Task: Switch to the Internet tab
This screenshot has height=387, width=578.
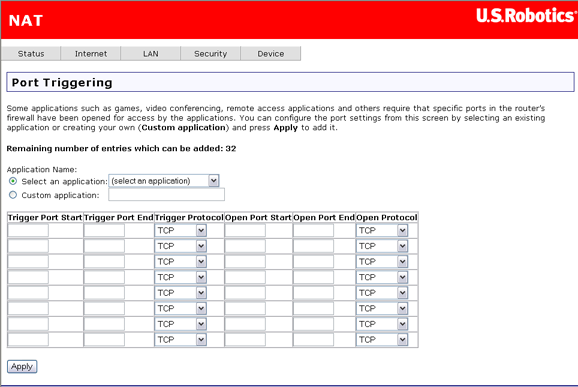Action: tap(91, 54)
